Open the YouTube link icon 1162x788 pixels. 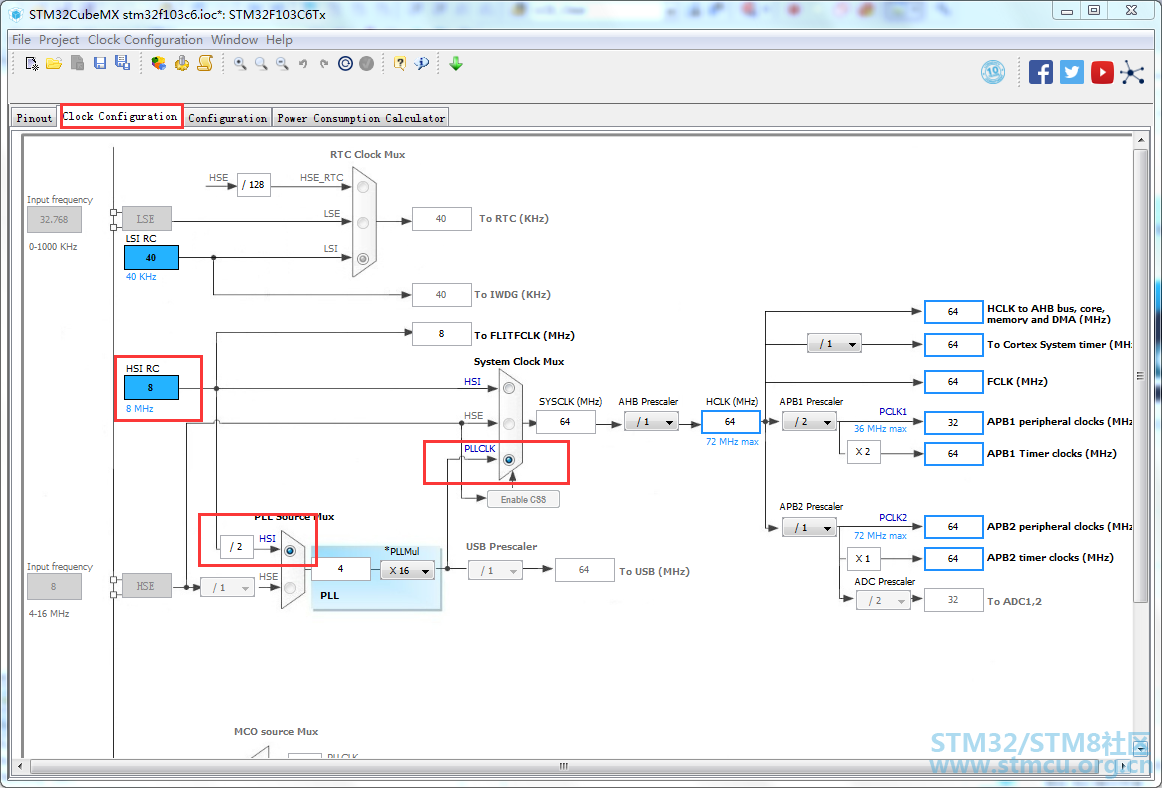click(1102, 72)
